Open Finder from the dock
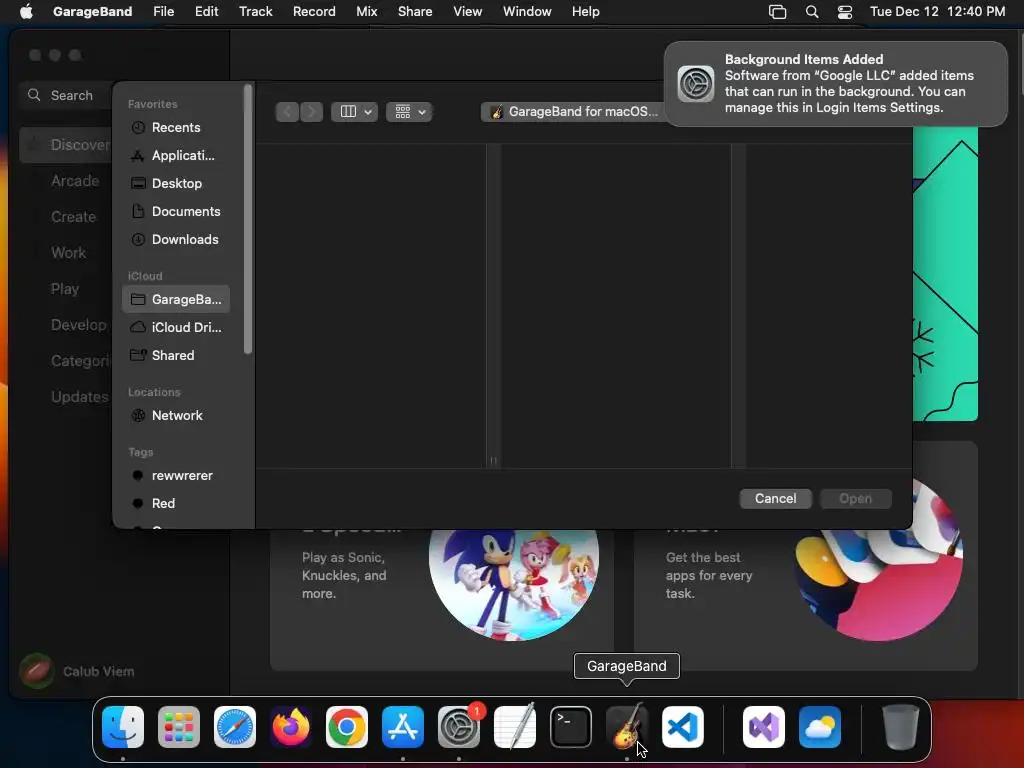This screenshot has width=1024, height=768. (123, 727)
